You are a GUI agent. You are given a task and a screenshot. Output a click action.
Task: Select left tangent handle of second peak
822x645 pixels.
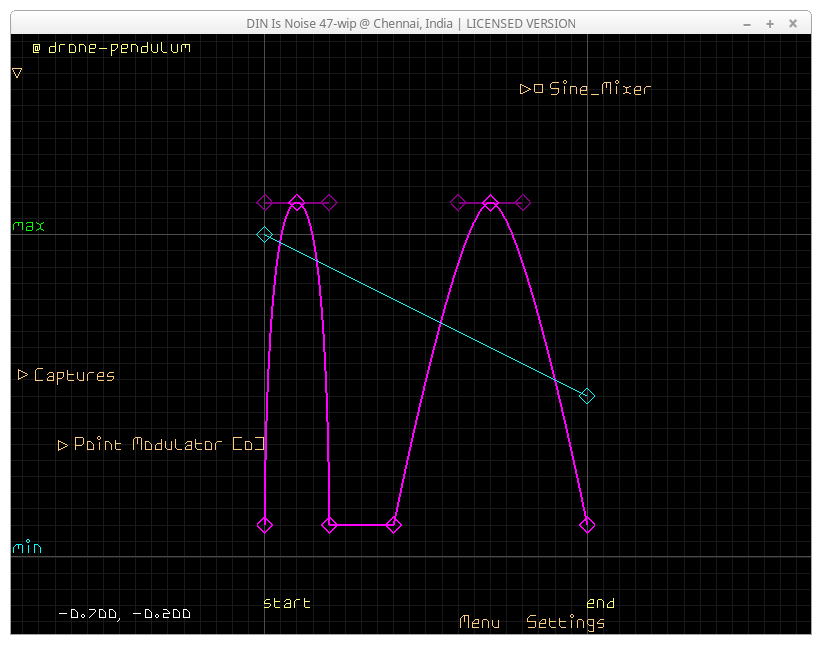pyautogui.click(x=458, y=203)
